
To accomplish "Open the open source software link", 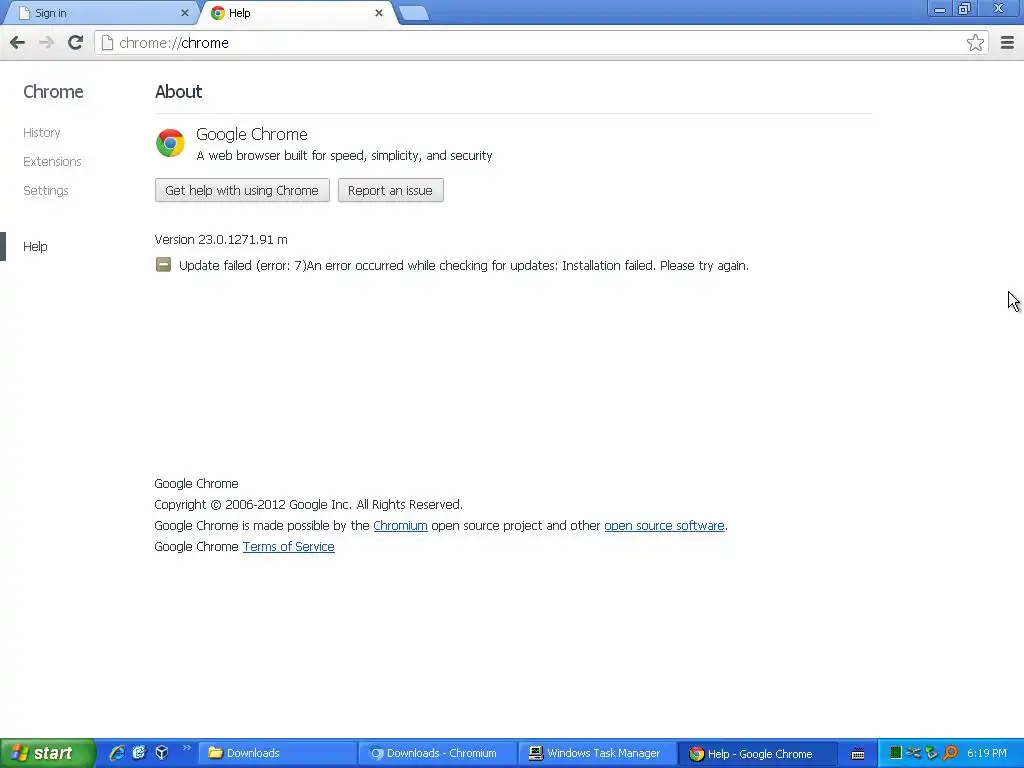I will (664, 526).
